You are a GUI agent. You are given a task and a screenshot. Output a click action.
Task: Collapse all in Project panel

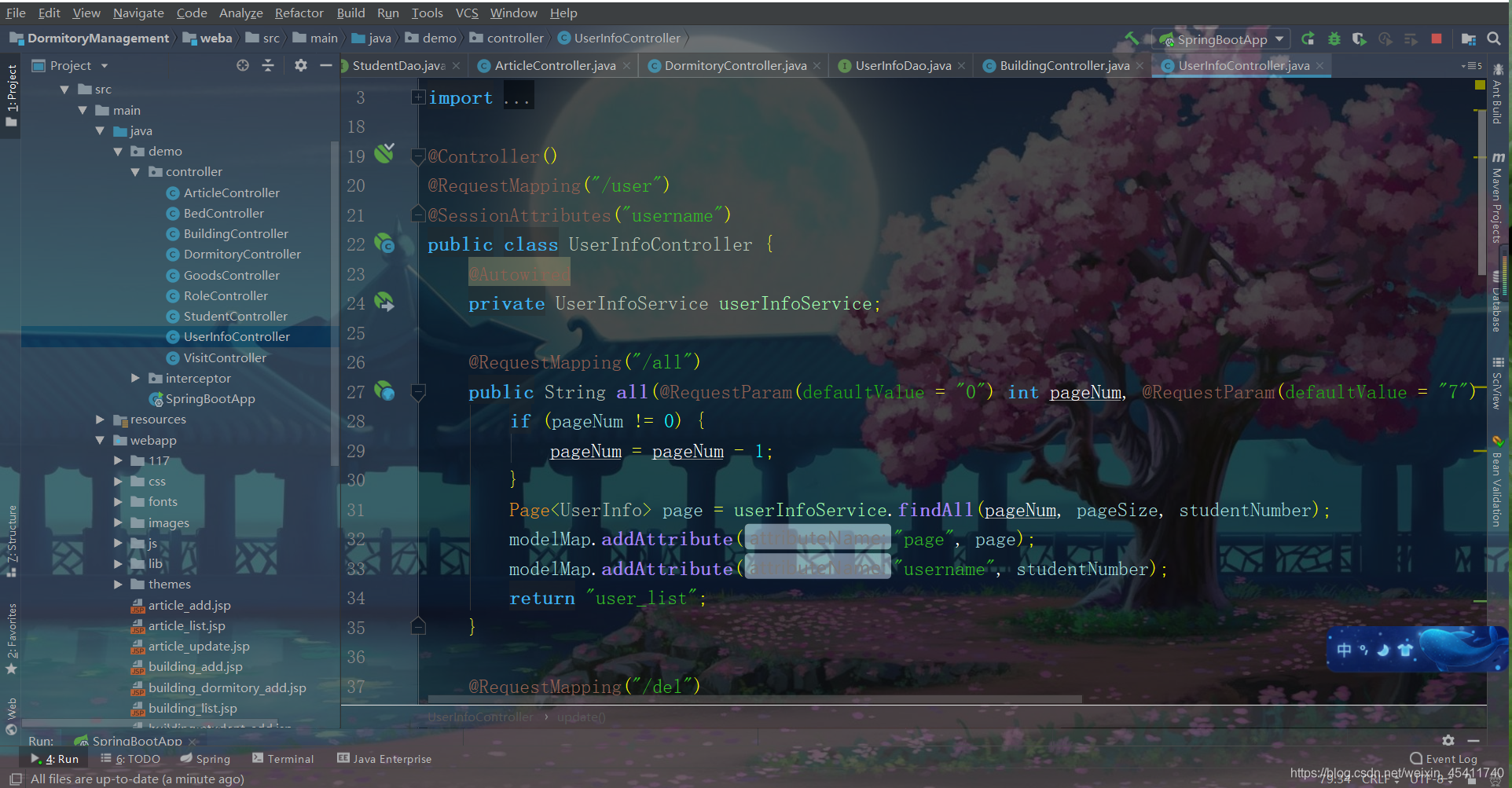(x=268, y=65)
